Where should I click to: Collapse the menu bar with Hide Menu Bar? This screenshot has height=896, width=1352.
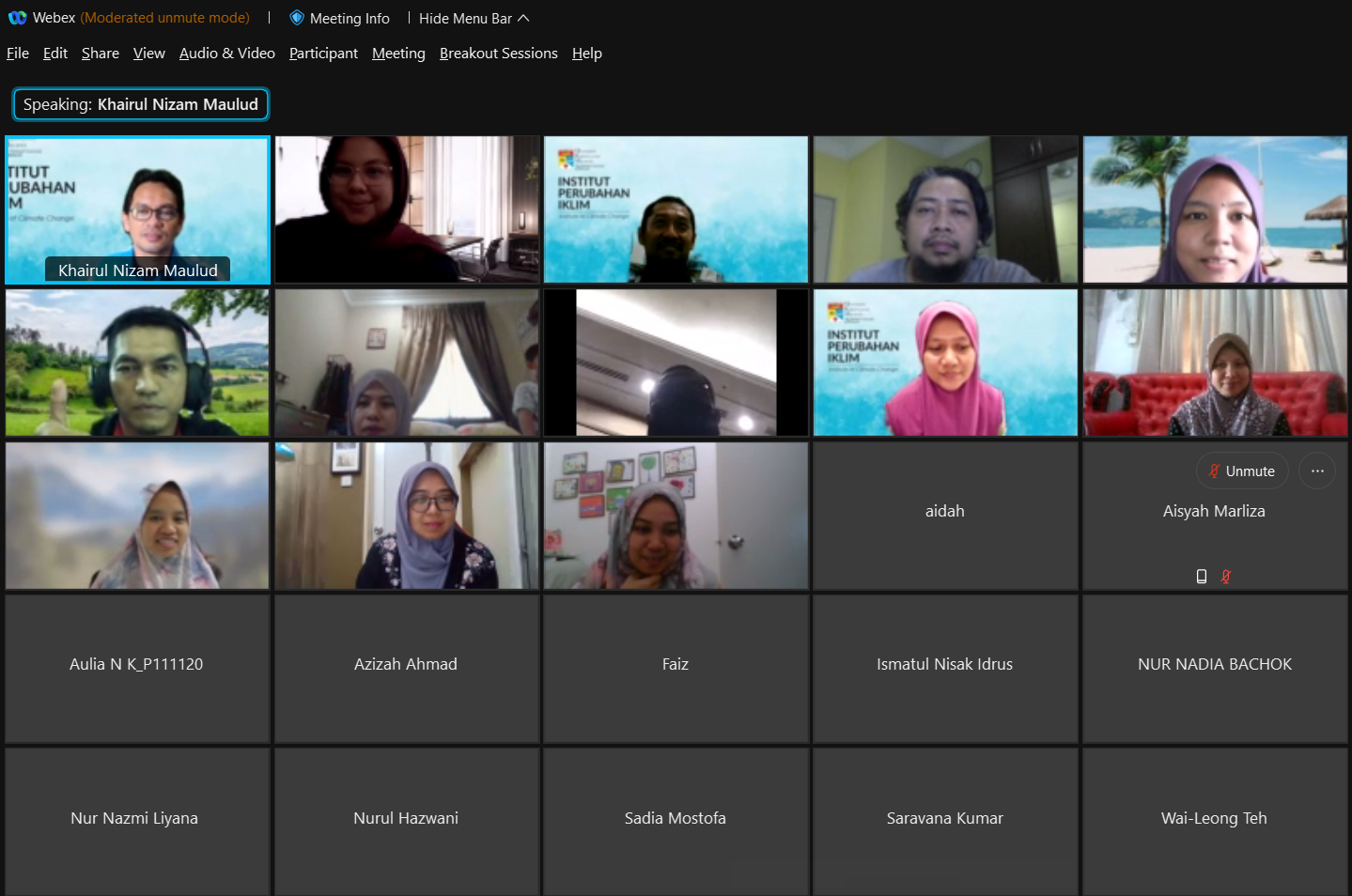pyautogui.click(x=474, y=19)
